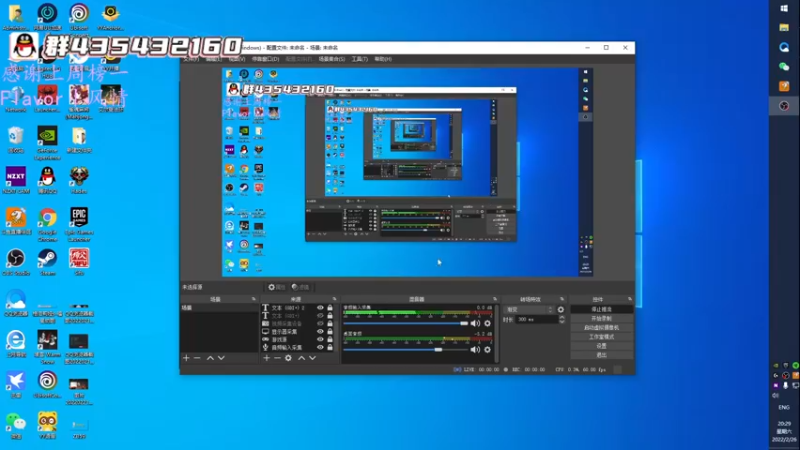Click the ENG language indicator
The width and height of the screenshot is (800, 450).
click(784, 407)
